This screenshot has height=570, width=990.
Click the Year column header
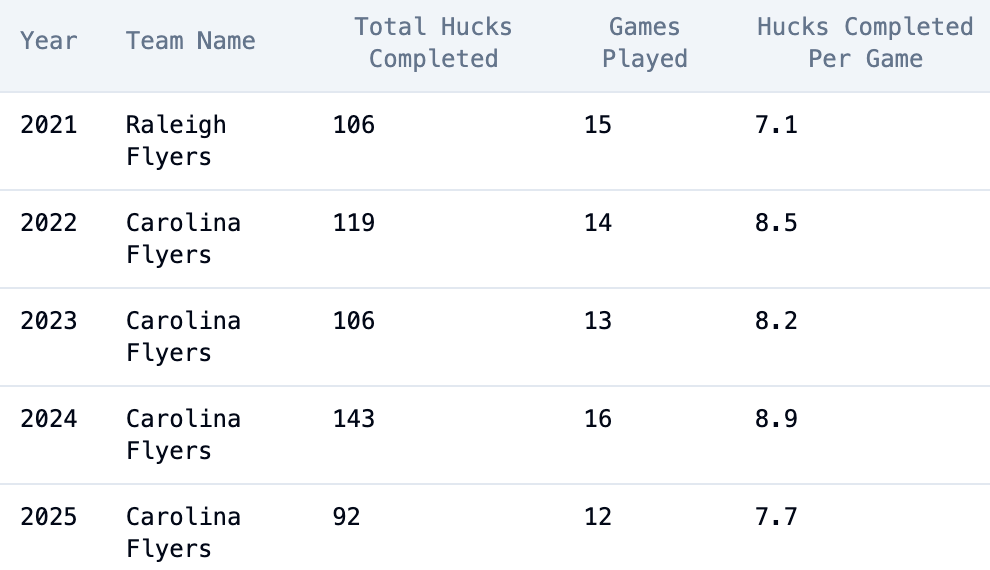[x=49, y=41]
